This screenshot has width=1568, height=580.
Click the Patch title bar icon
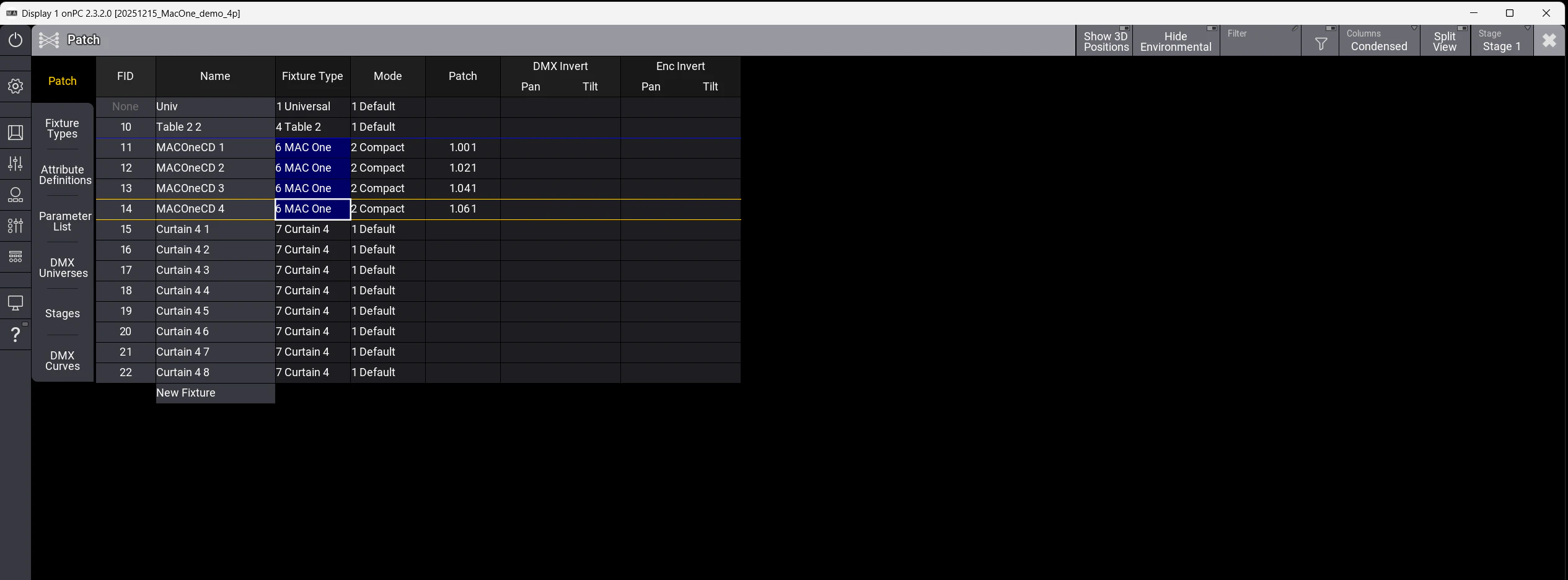point(49,40)
